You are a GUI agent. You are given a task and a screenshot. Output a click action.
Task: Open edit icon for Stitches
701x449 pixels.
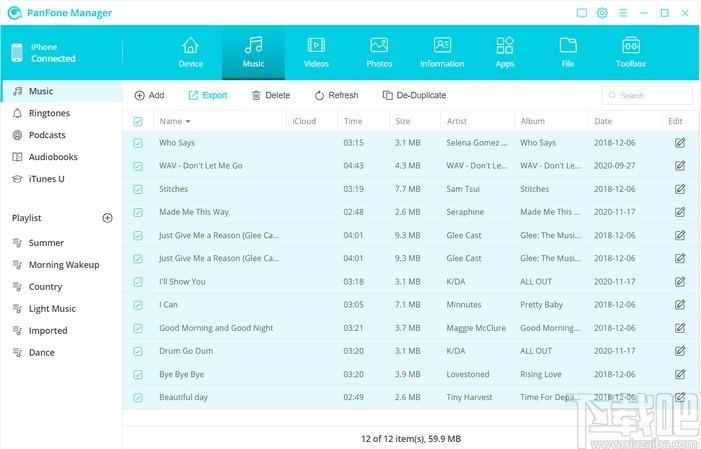pyautogui.click(x=680, y=189)
